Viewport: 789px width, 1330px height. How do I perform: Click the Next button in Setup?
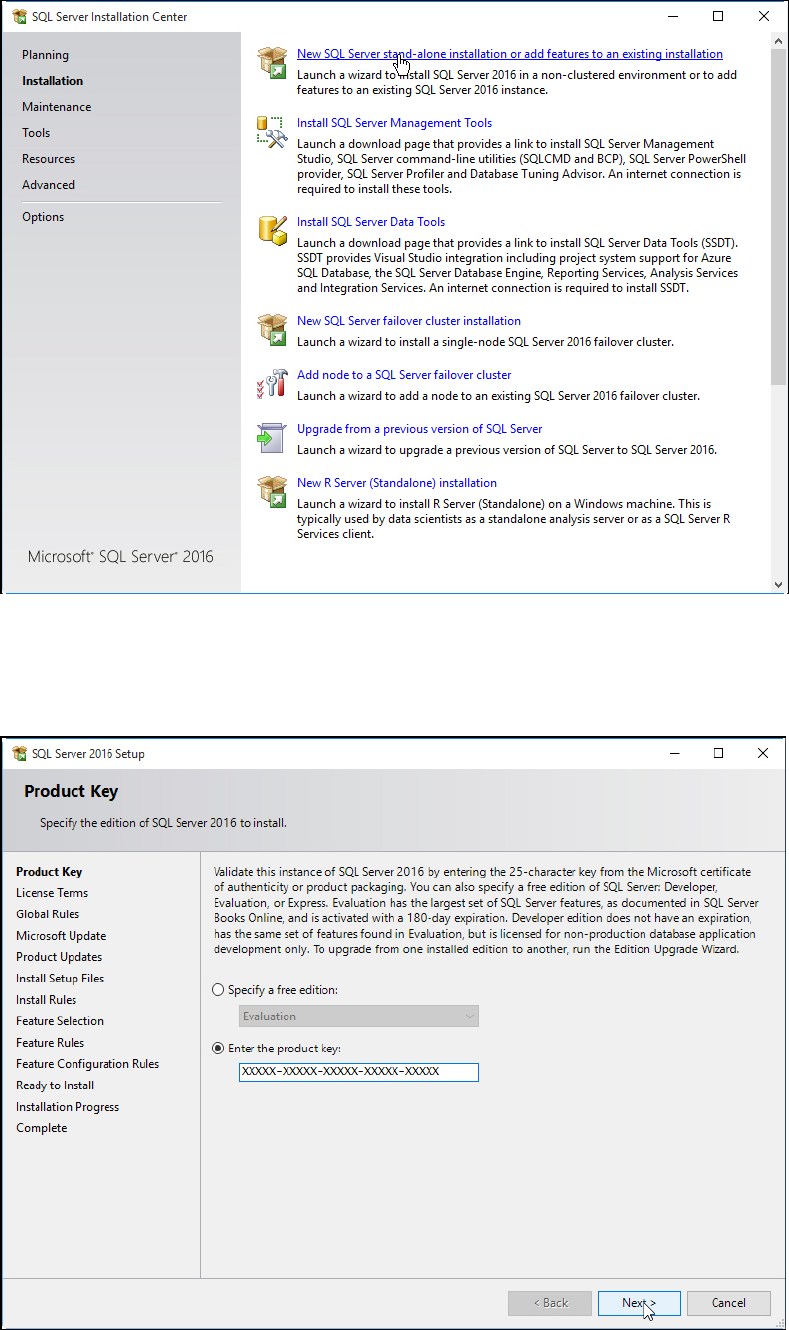(639, 1303)
